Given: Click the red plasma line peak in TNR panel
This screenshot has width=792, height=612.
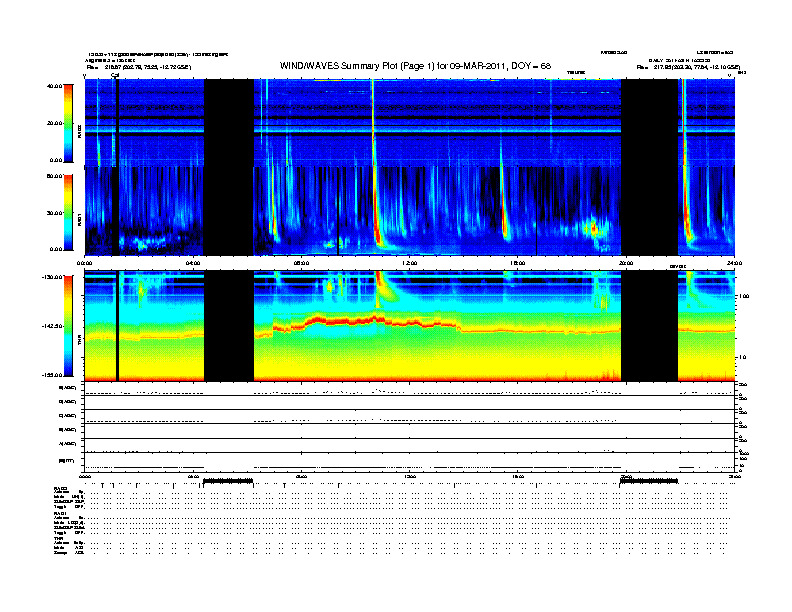Looking at the screenshot, I should coord(375,318).
